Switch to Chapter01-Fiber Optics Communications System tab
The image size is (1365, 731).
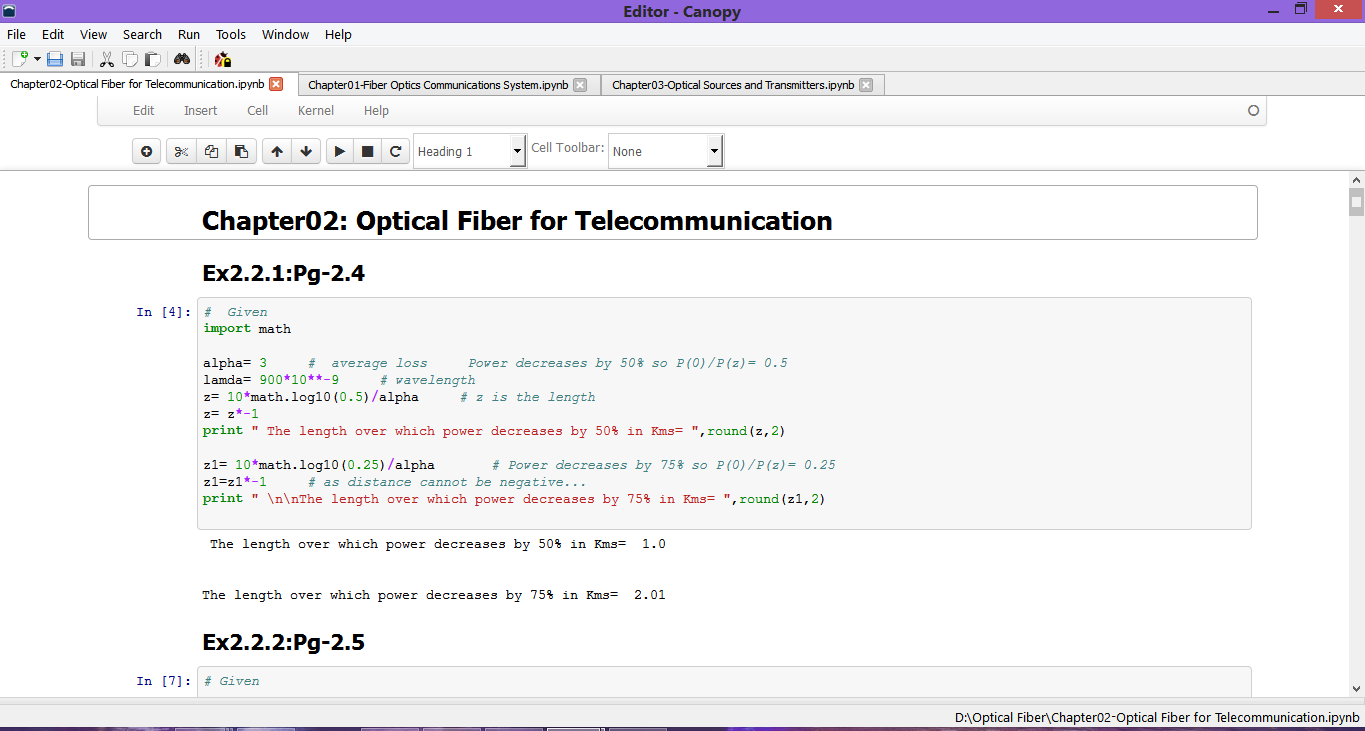[438, 85]
